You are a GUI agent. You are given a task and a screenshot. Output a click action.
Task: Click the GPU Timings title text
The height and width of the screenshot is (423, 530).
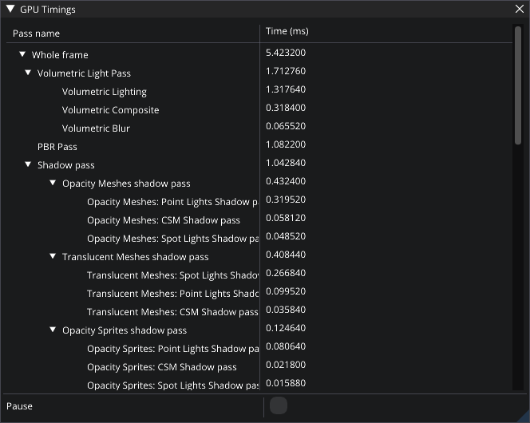click(x=48, y=9)
